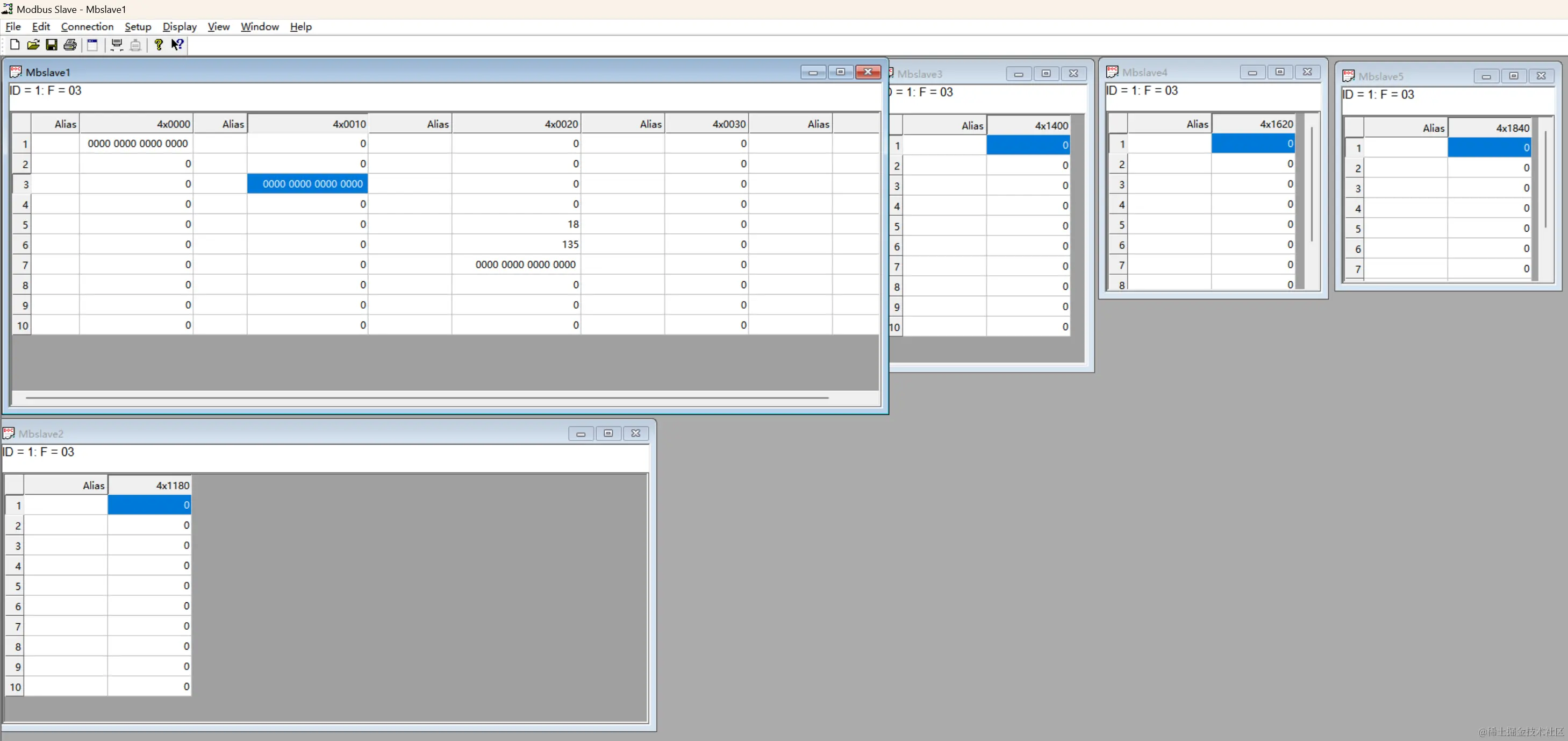1568x741 pixels.
Task: Select the highlighted binary cell in column 4x0010
Action: (307, 184)
